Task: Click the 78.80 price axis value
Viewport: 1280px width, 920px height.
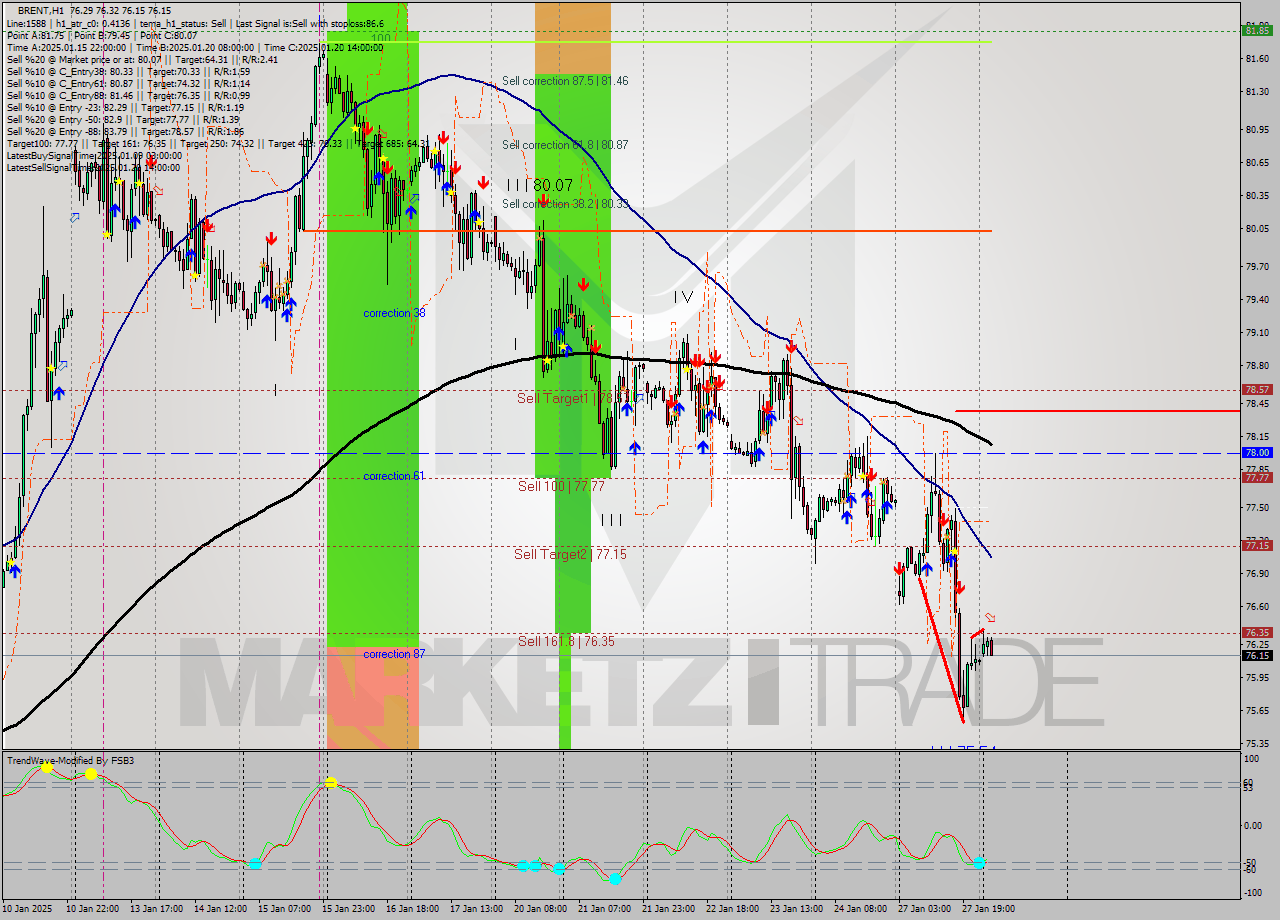Action: point(1257,366)
